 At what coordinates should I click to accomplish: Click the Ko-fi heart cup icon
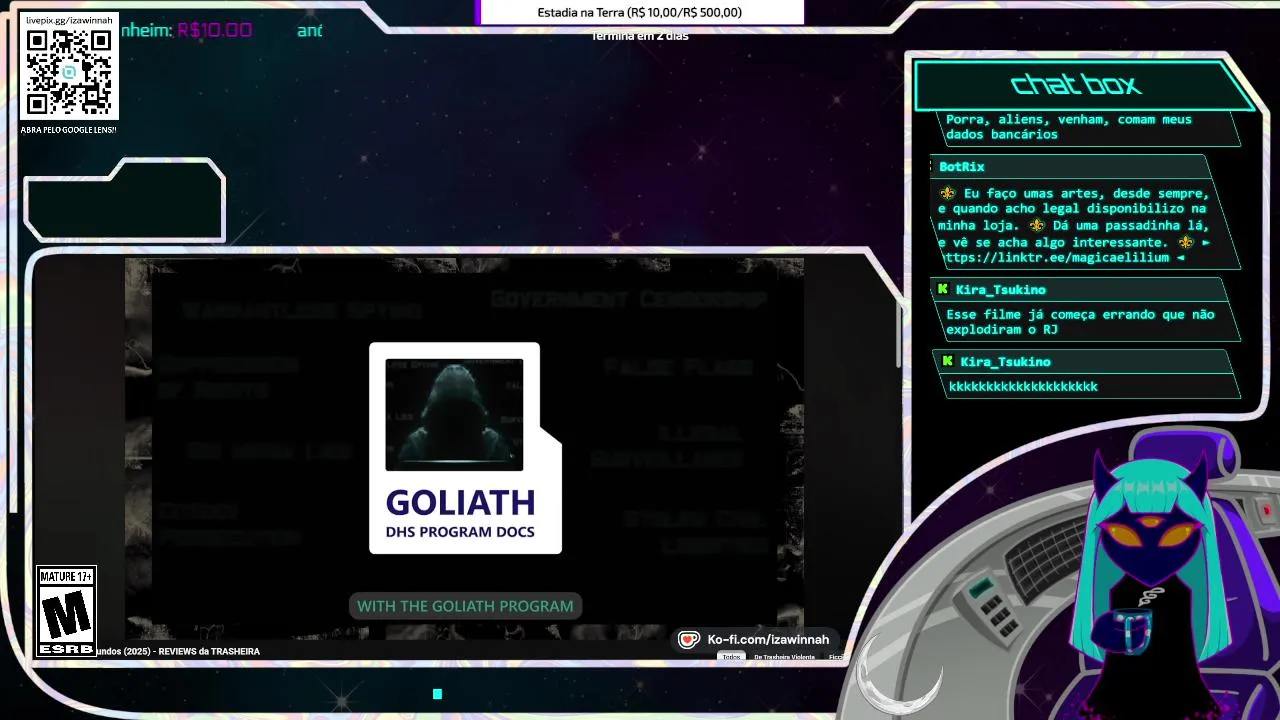[x=688, y=640]
